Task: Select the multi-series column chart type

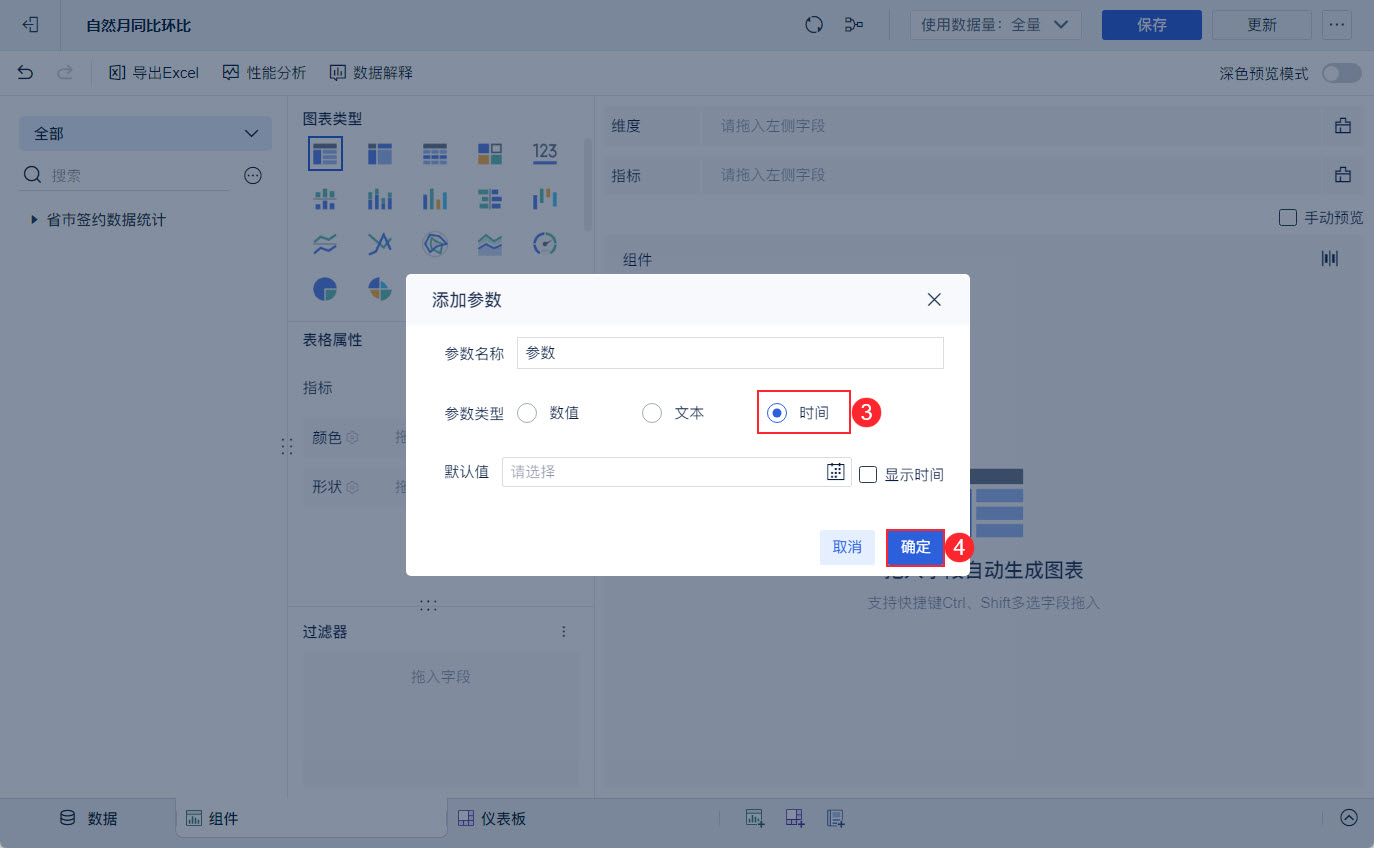Action: click(x=435, y=198)
